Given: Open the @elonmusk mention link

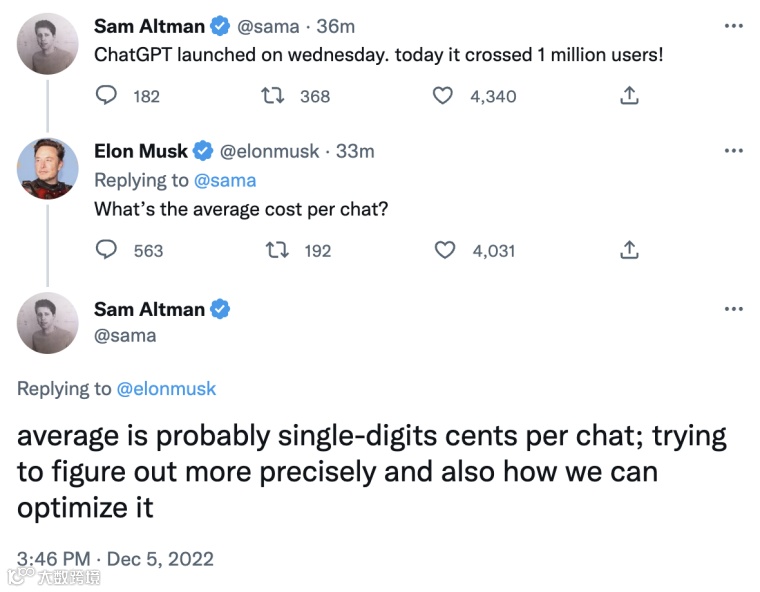Looking at the screenshot, I should coord(166,389).
